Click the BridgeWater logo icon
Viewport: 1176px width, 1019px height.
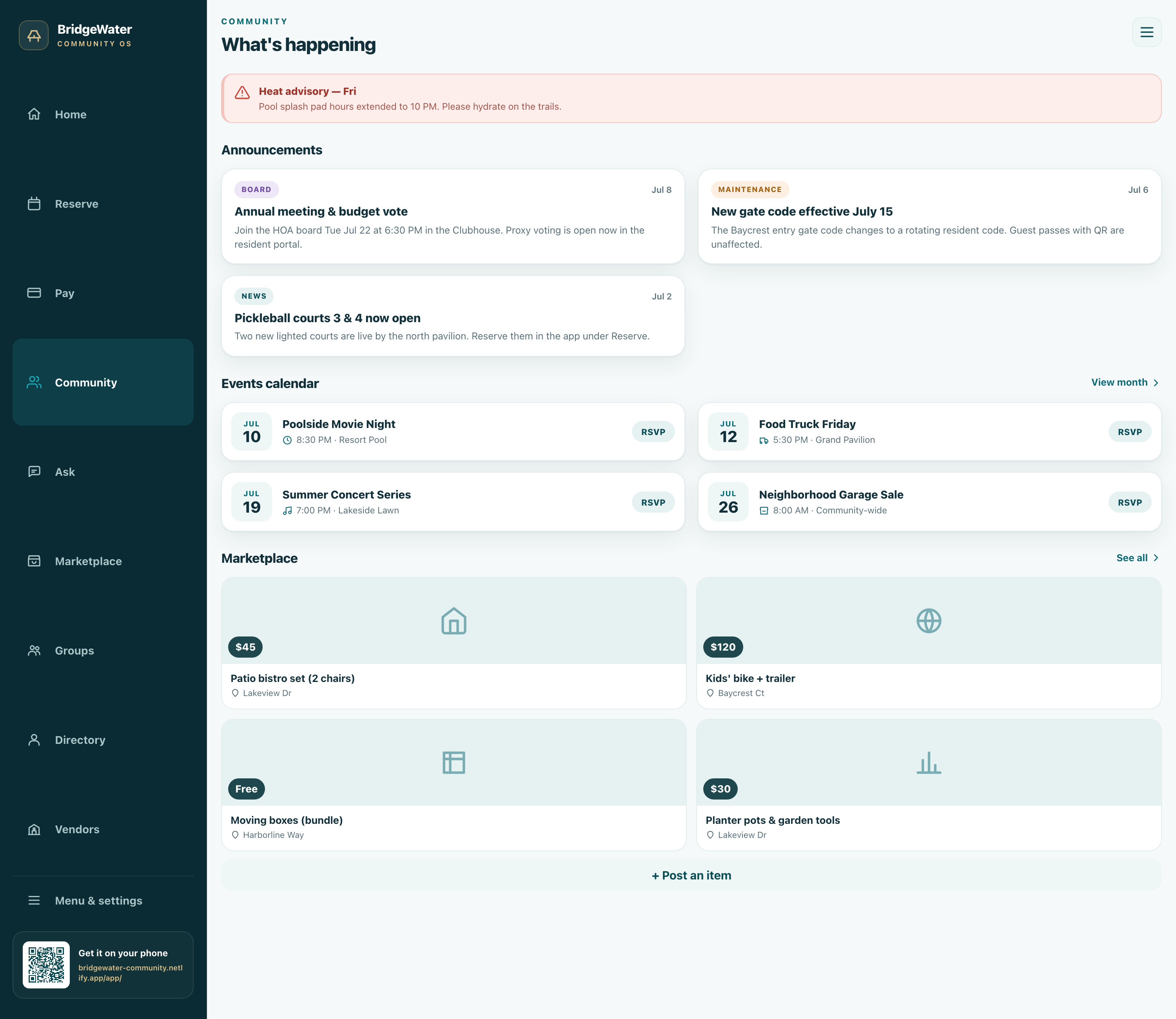tap(34, 35)
